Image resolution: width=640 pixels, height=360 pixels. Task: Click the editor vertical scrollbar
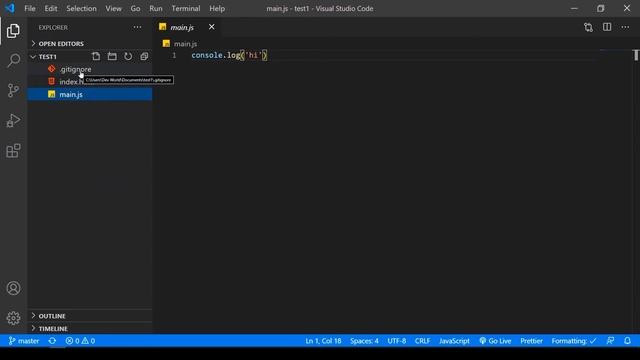pos(636,192)
